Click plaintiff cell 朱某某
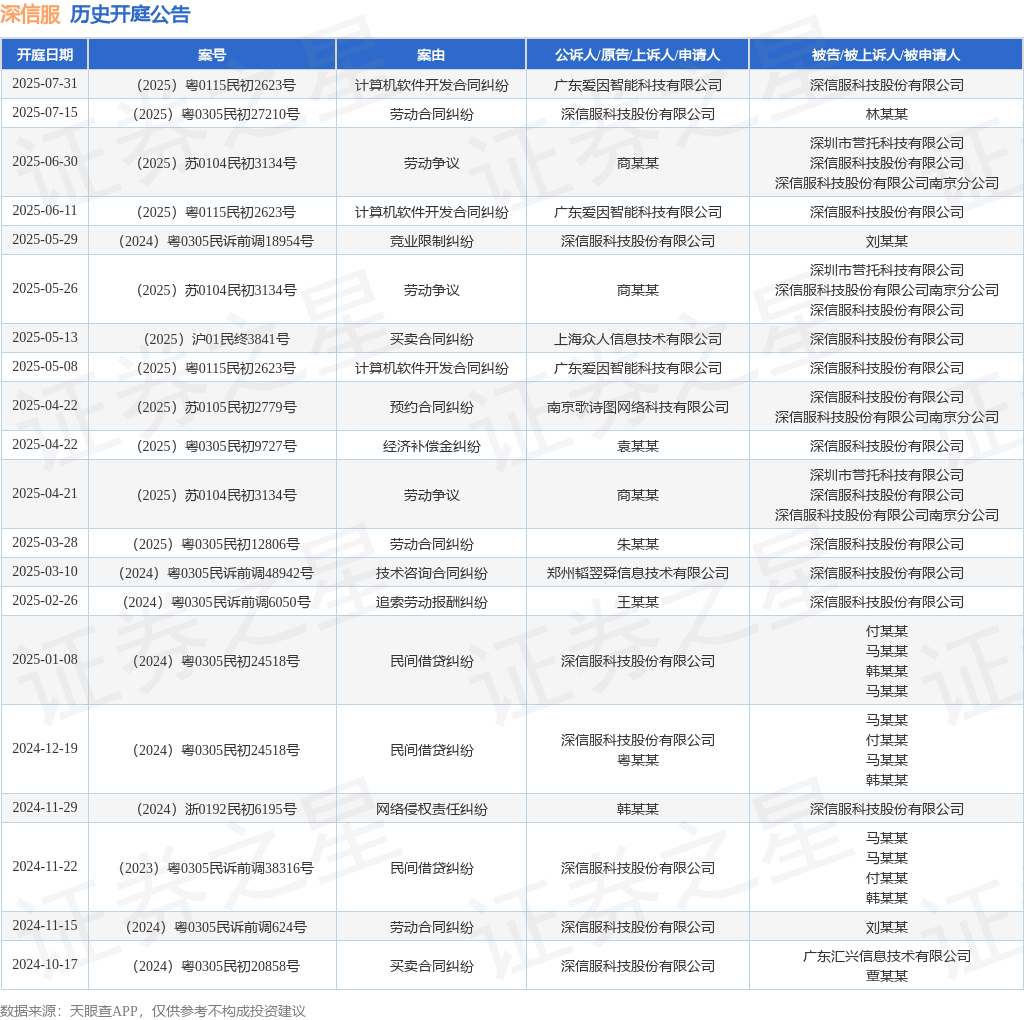The image size is (1024, 1020). [637, 544]
